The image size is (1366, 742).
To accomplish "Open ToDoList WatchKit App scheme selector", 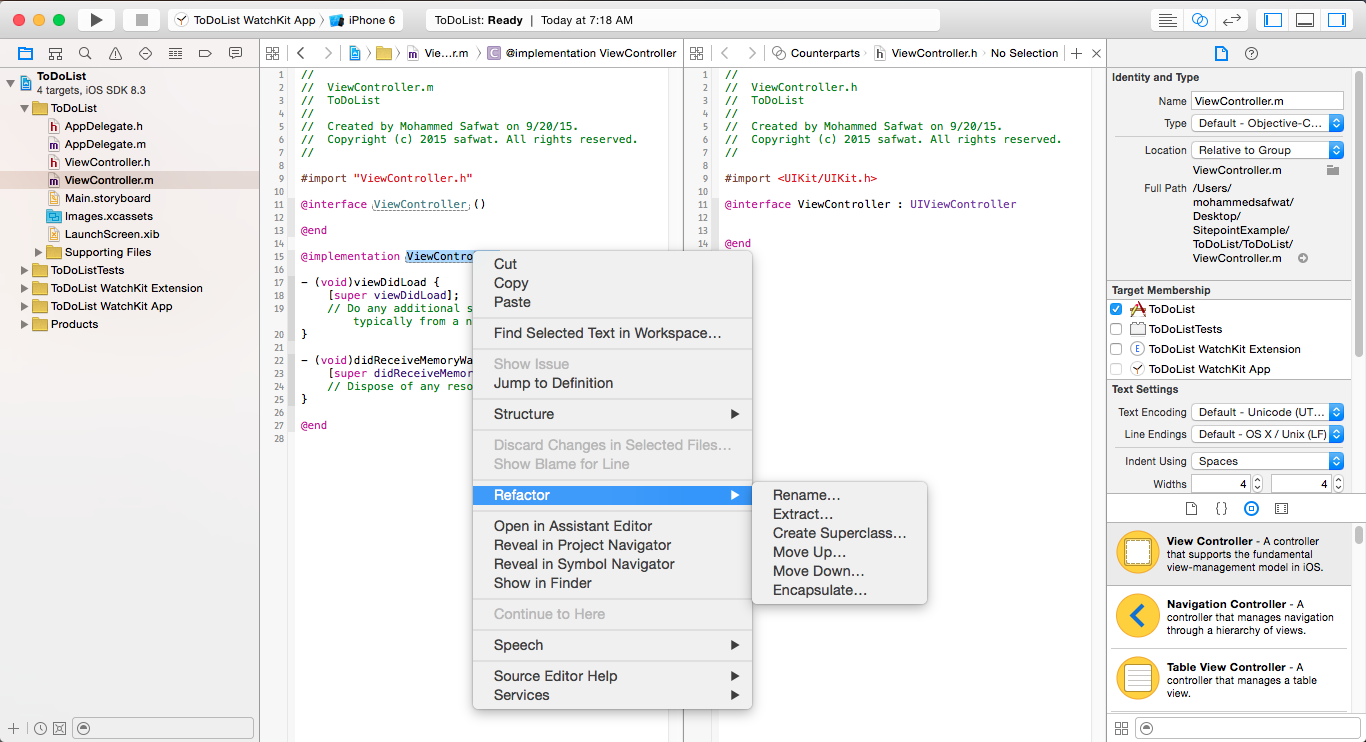I will coord(244,20).
